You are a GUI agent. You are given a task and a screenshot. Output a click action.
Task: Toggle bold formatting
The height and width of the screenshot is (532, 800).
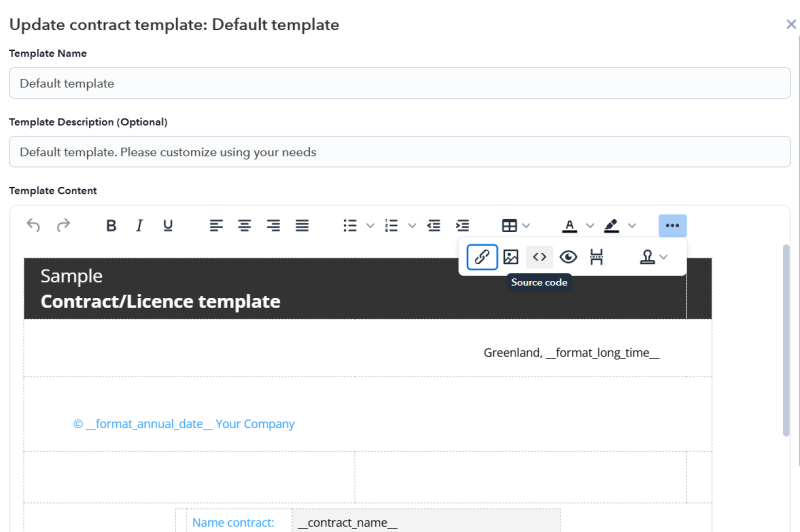click(x=111, y=225)
